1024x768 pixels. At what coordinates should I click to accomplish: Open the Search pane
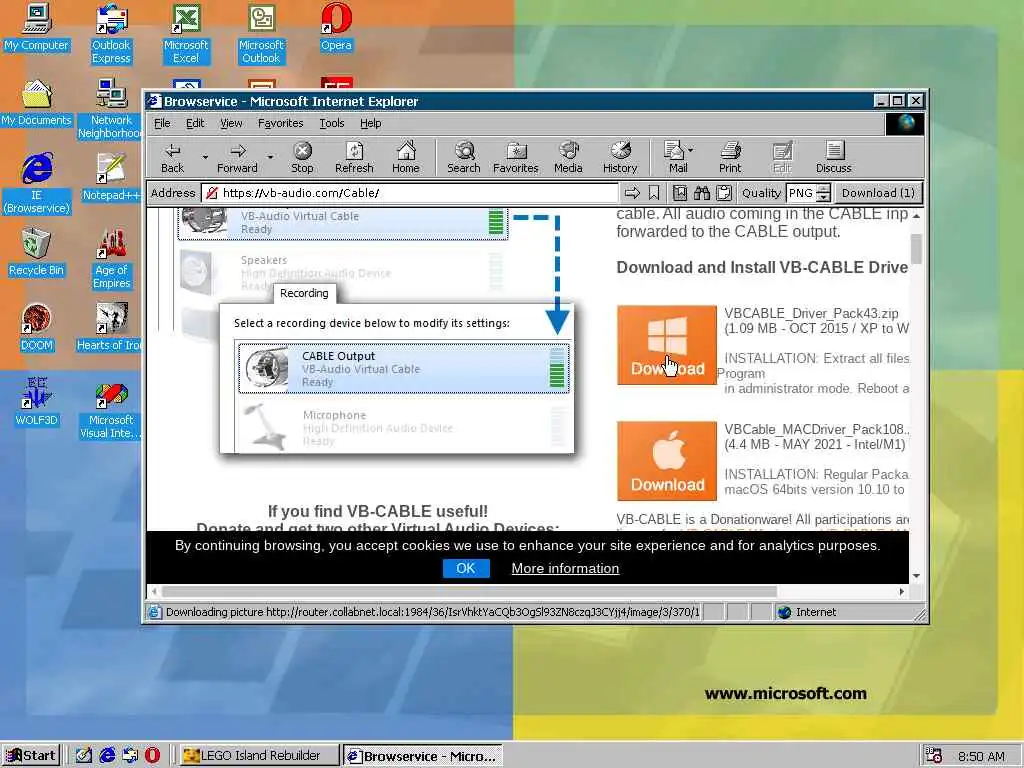464,157
